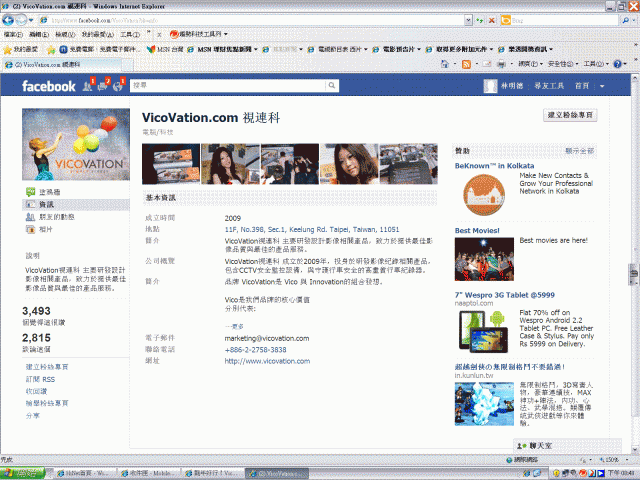Viewport: 640px width, 480px height.
Task: Click the RSS feeds icon
Action: [466, 64]
